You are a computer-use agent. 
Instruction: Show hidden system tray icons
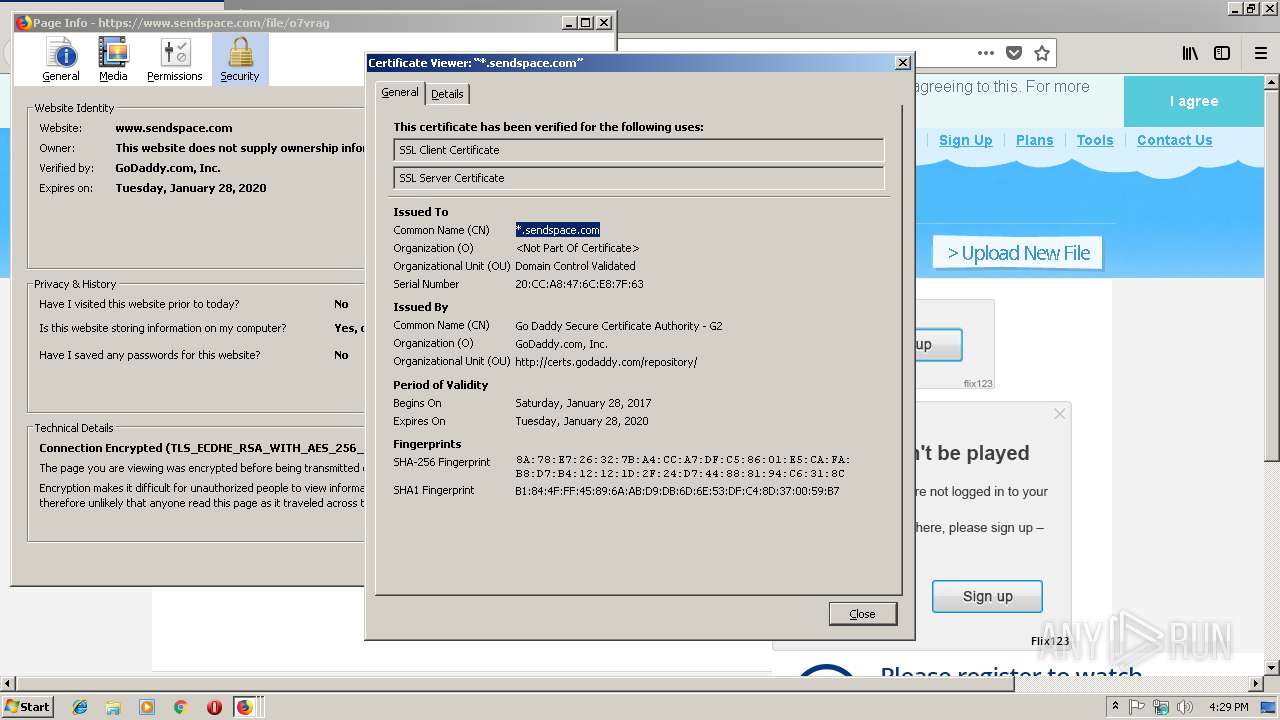pos(1115,706)
